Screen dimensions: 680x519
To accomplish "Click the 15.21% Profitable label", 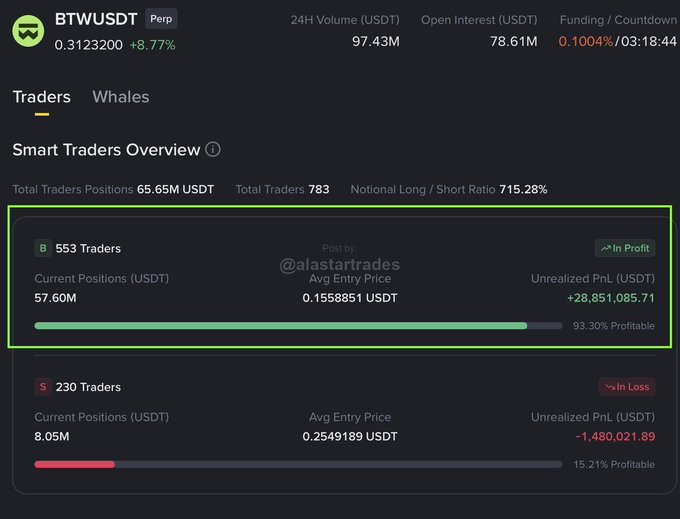I will (x=614, y=464).
